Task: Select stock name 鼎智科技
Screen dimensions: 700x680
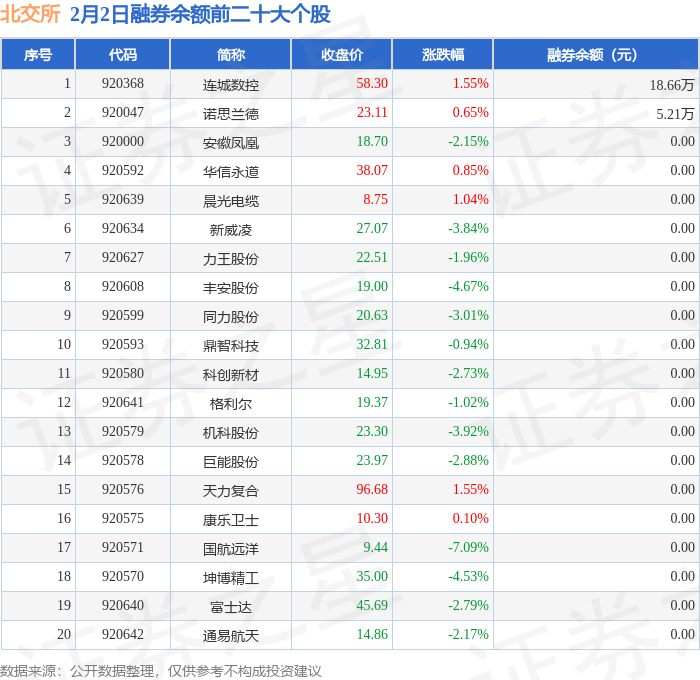Action: pyautogui.click(x=230, y=346)
